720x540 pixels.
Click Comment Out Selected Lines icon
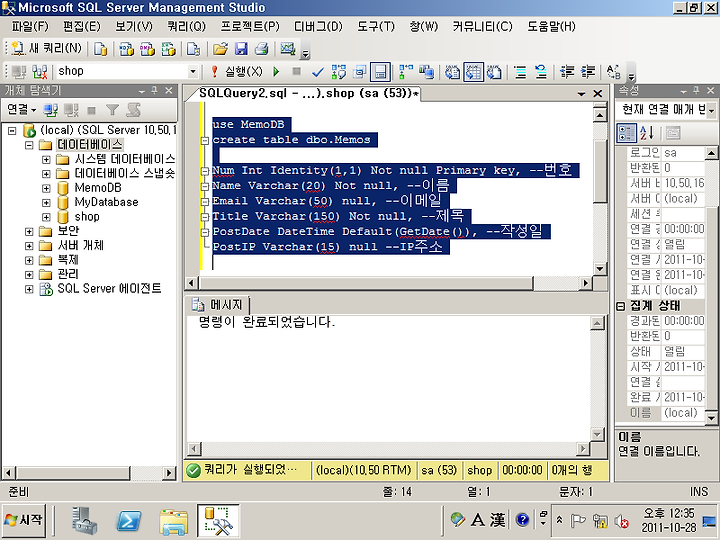pos(520,72)
